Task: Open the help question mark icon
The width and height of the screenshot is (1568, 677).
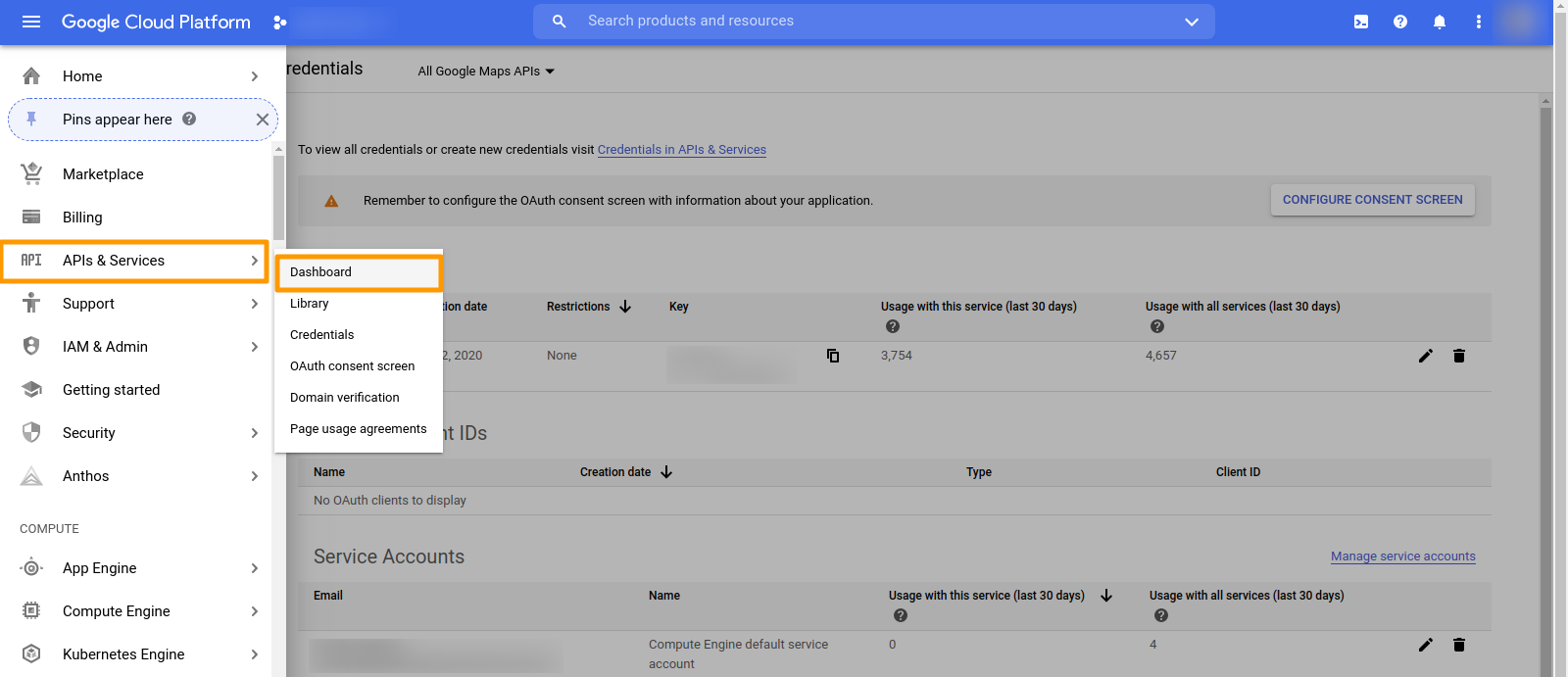Action: 1400,22
